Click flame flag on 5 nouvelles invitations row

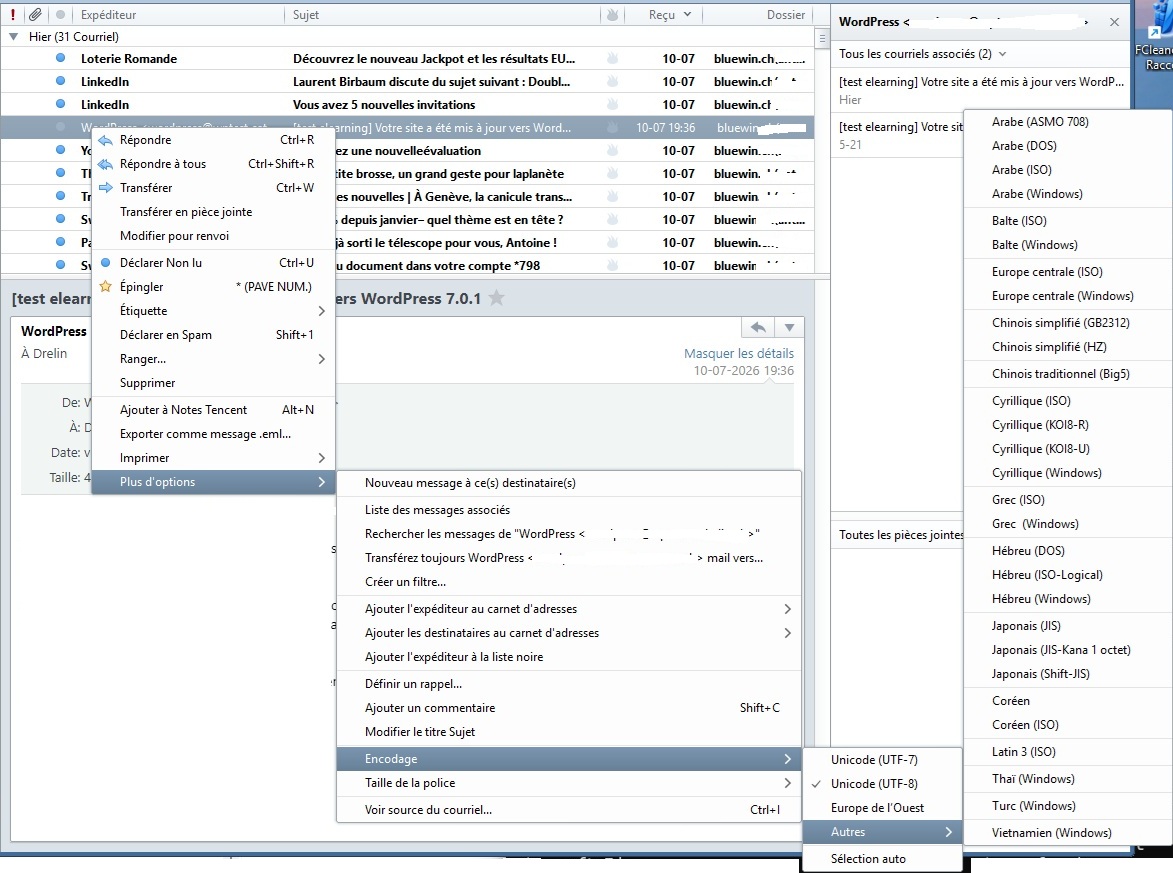click(612, 105)
